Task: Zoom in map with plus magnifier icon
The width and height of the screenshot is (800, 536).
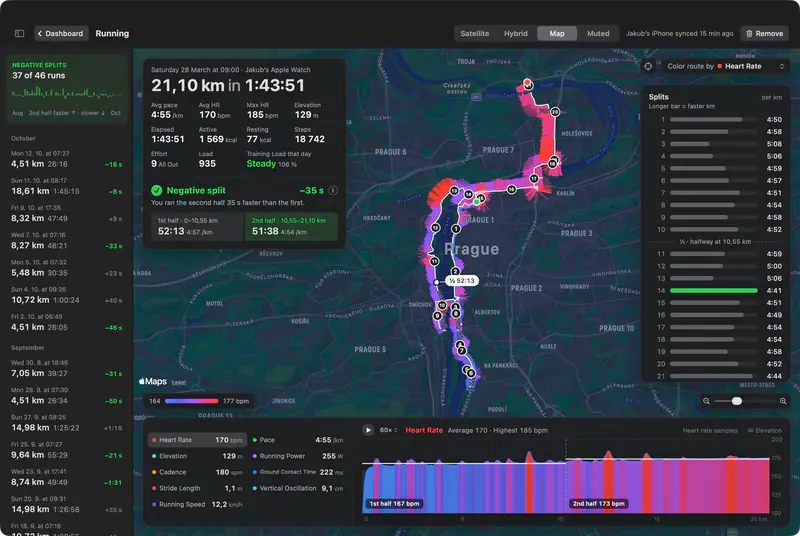Action: (783, 401)
